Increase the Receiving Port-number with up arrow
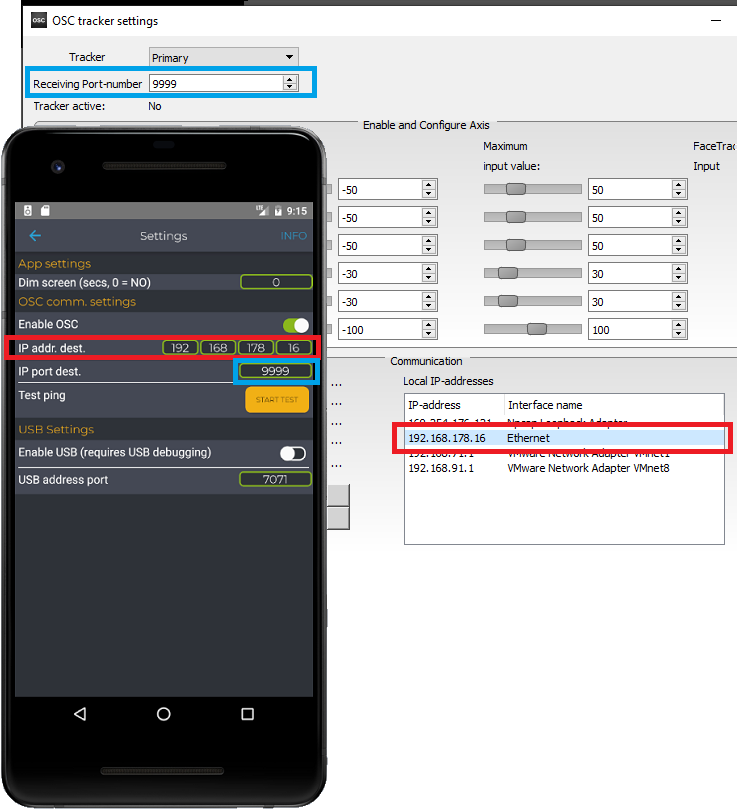This screenshot has height=809, width=737. [x=290, y=80]
